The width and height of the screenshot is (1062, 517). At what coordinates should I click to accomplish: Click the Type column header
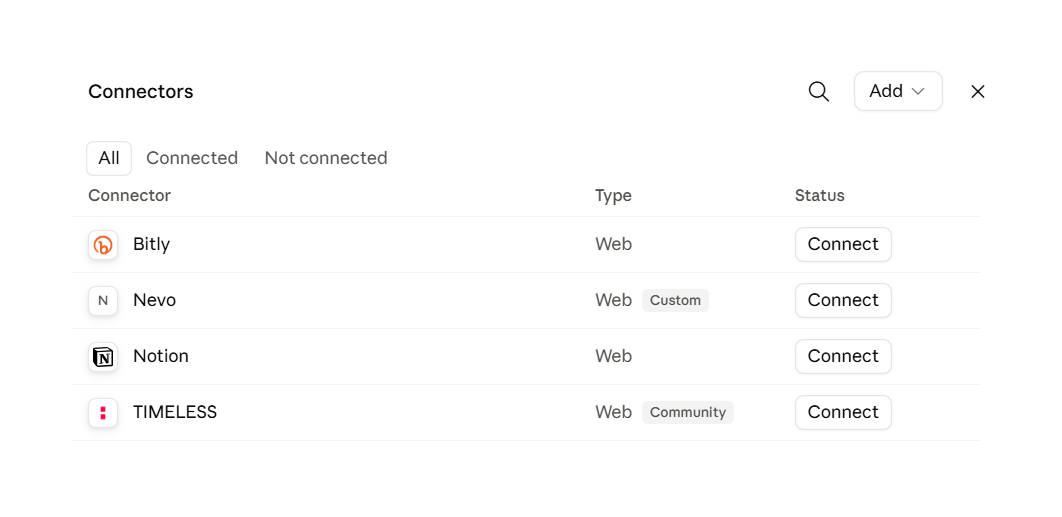(613, 196)
